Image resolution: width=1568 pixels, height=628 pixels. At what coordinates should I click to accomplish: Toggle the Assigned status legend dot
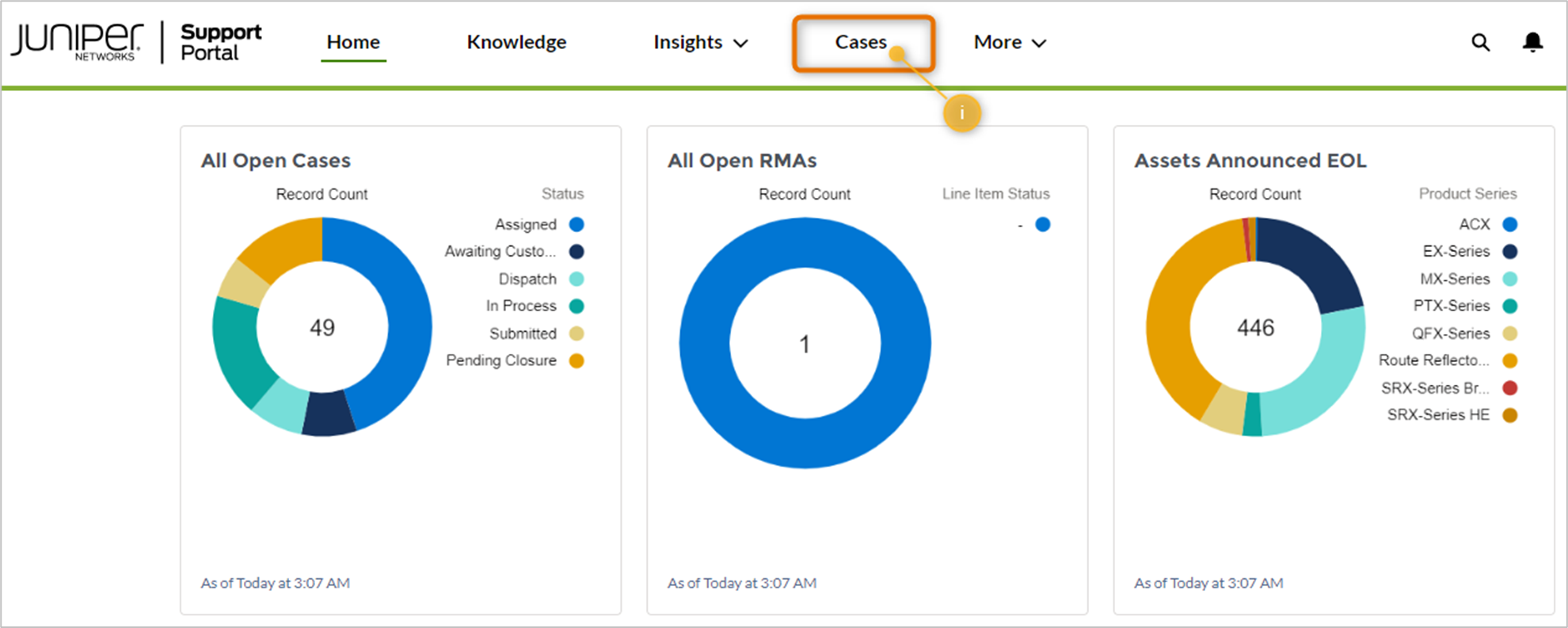(577, 225)
